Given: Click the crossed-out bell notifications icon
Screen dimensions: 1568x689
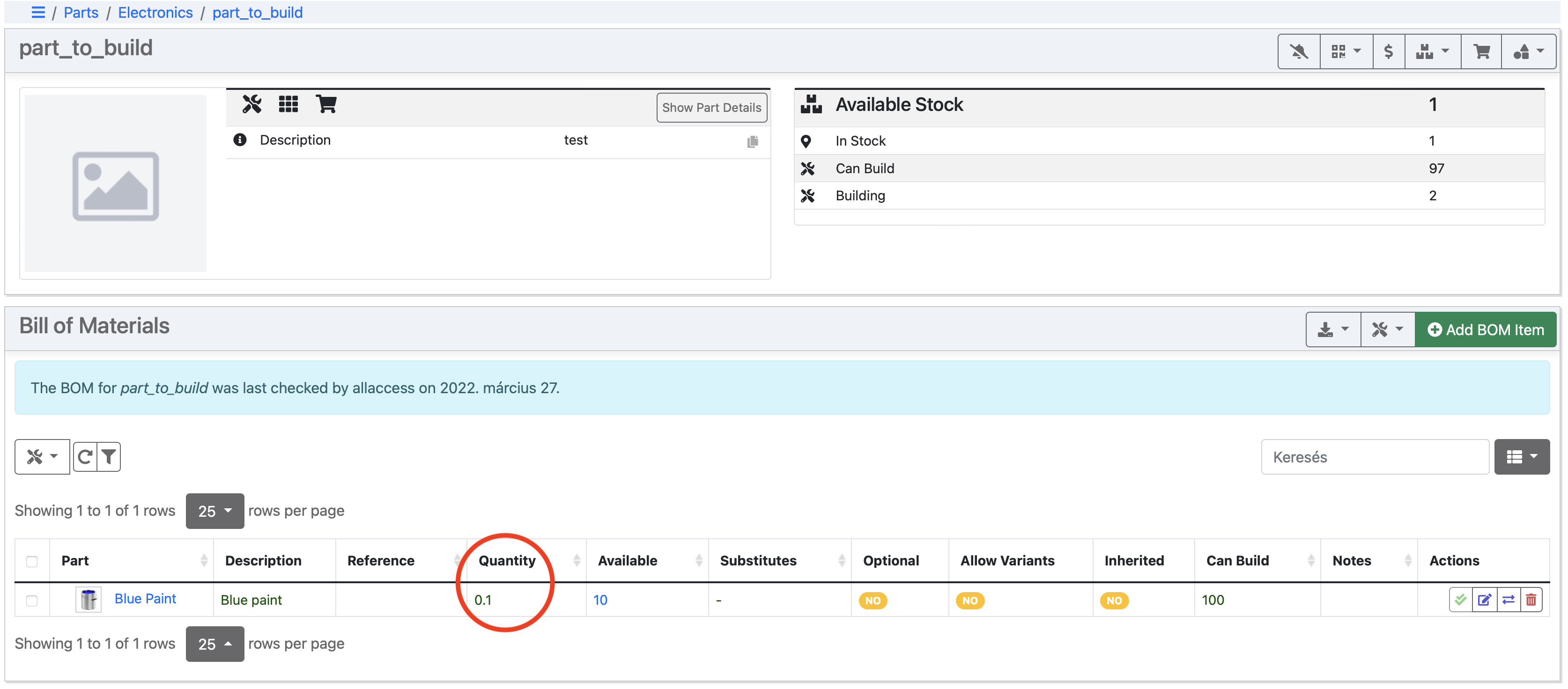Looking at the screenshot, I should tap(1298, 51).
